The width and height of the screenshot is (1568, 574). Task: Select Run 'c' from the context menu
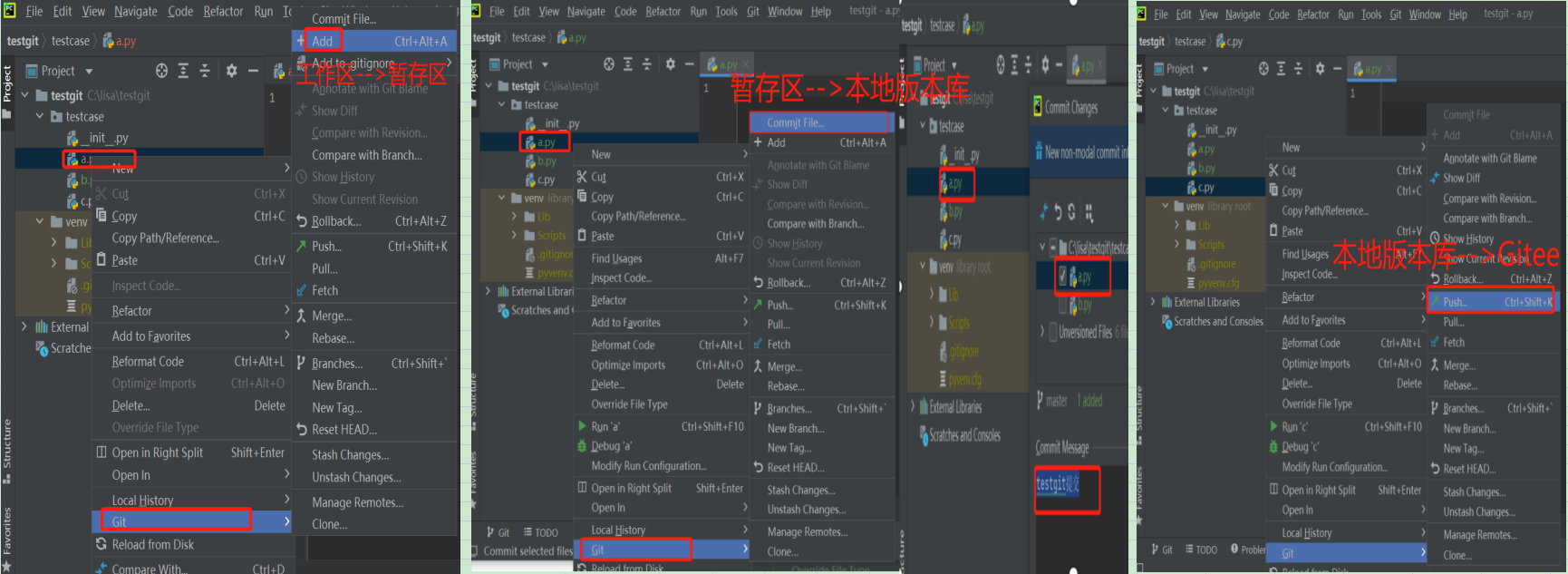pos(1346,426)
